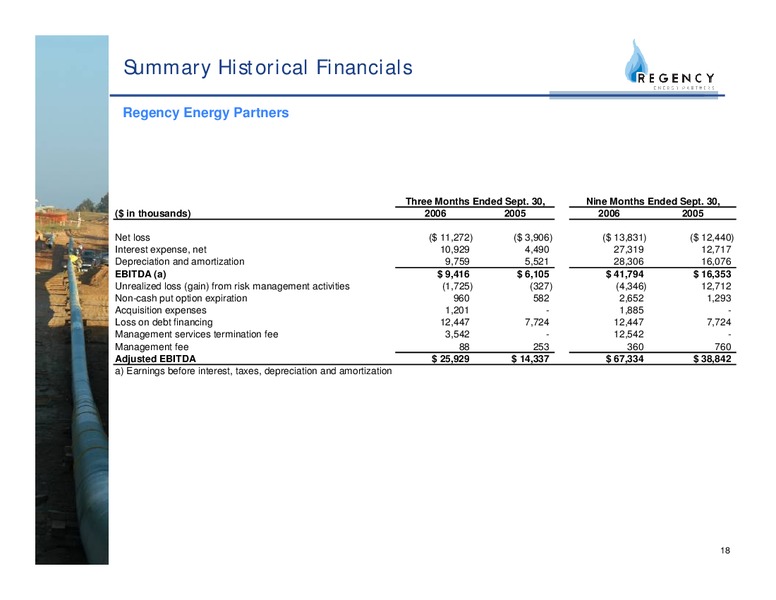776x600 pixels.
Task: Select the net loss value ($ 3,906)
Action: coord(533,238)
